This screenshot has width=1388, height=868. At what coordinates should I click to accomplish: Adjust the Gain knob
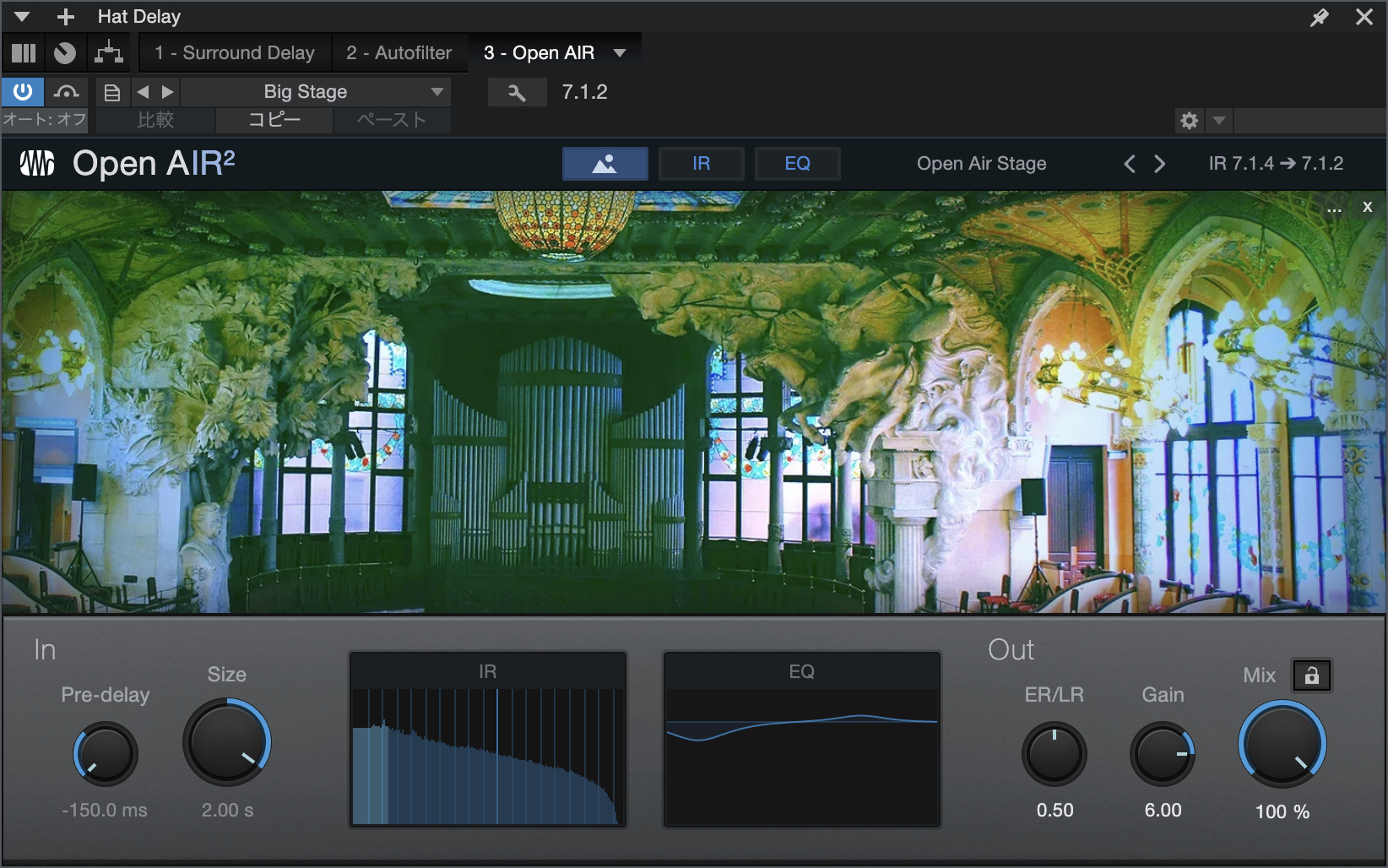coord(1163,753)
